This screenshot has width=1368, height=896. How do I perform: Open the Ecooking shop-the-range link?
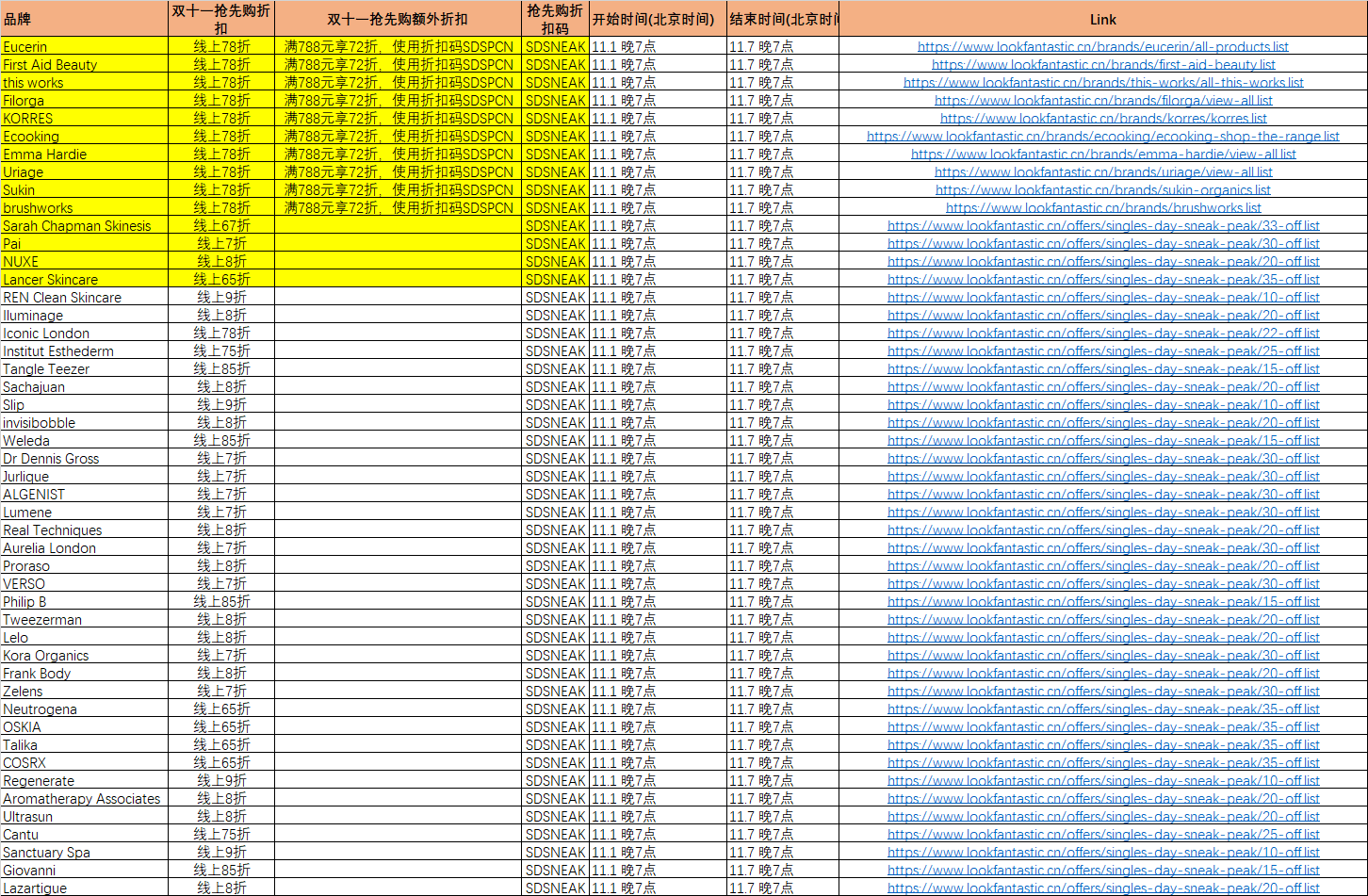coord(1103,136)
